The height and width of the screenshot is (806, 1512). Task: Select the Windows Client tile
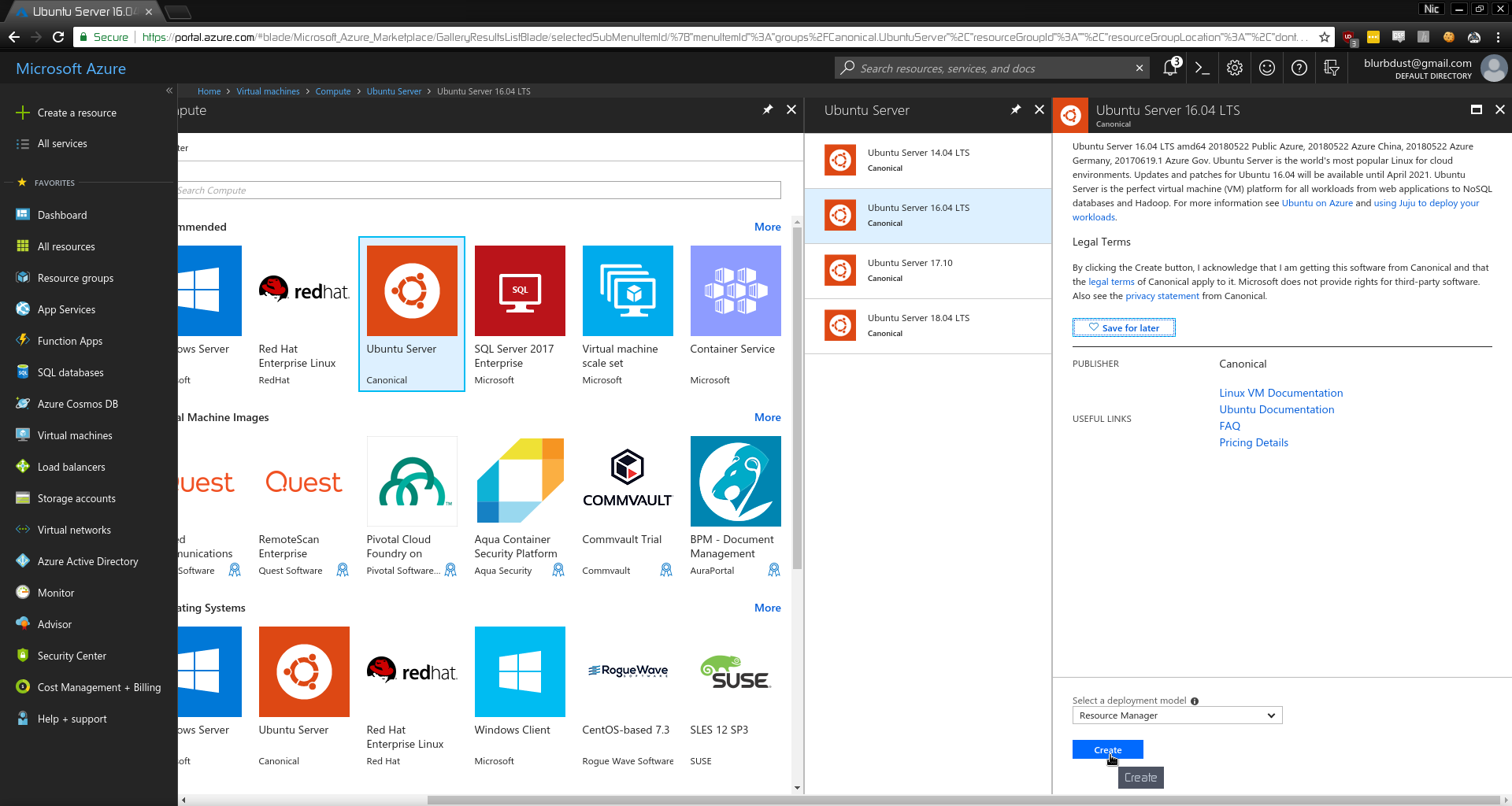click(x=520, y=696)
